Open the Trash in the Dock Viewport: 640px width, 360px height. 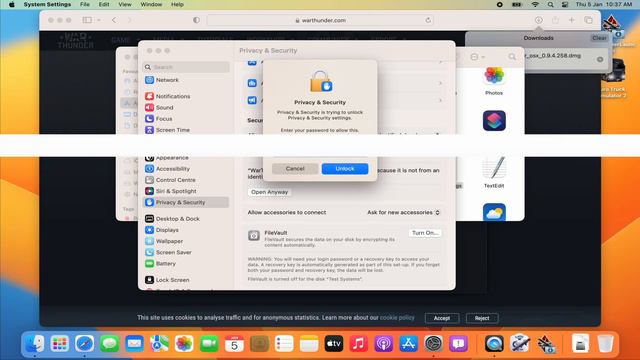tap(605, 344)
